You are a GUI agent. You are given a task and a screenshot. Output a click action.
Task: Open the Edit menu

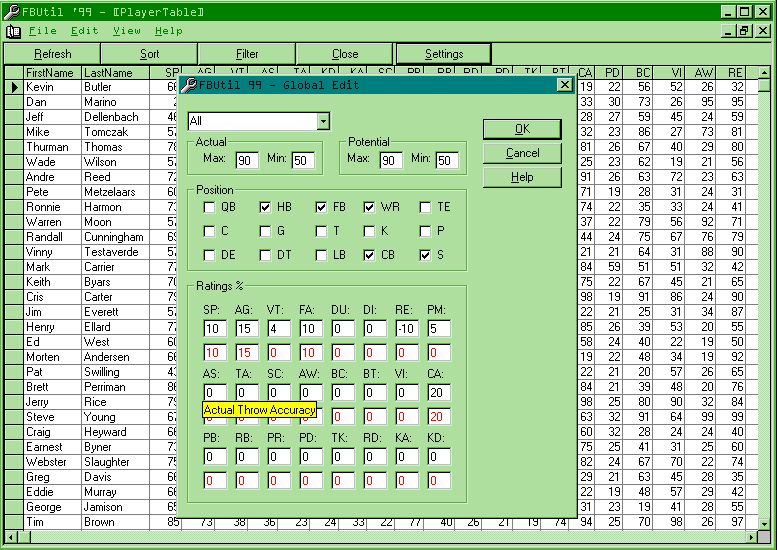click(x=84, y=31)
